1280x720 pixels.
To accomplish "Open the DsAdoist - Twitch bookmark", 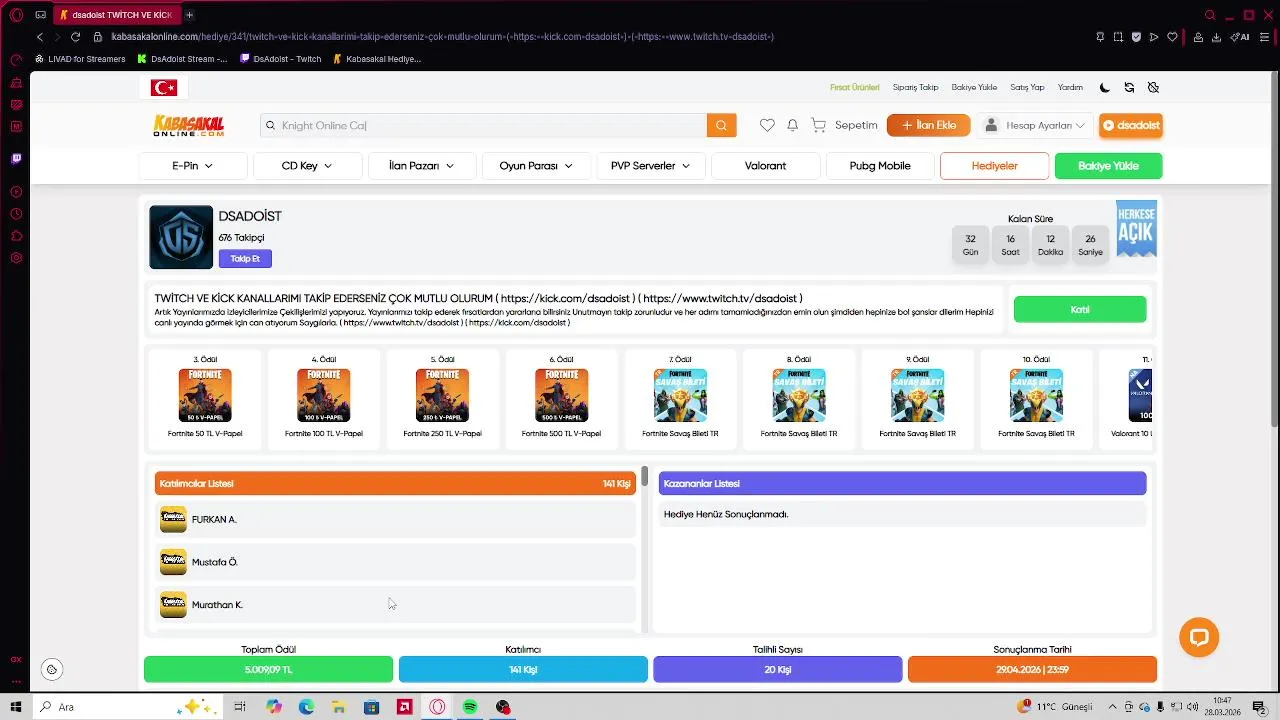I will (x=281, y=59).
